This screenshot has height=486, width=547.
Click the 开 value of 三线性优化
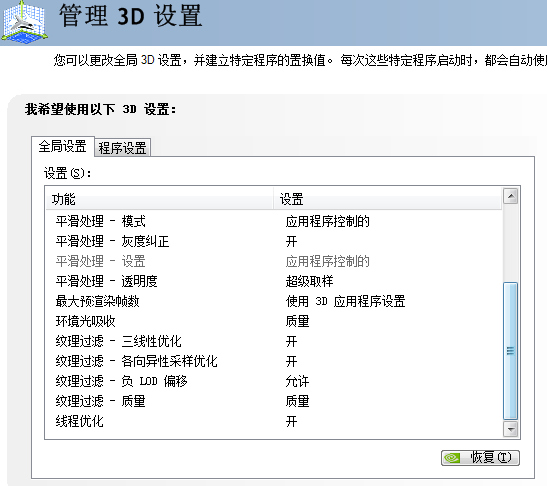pyautogui.click(x=291, y=341)
